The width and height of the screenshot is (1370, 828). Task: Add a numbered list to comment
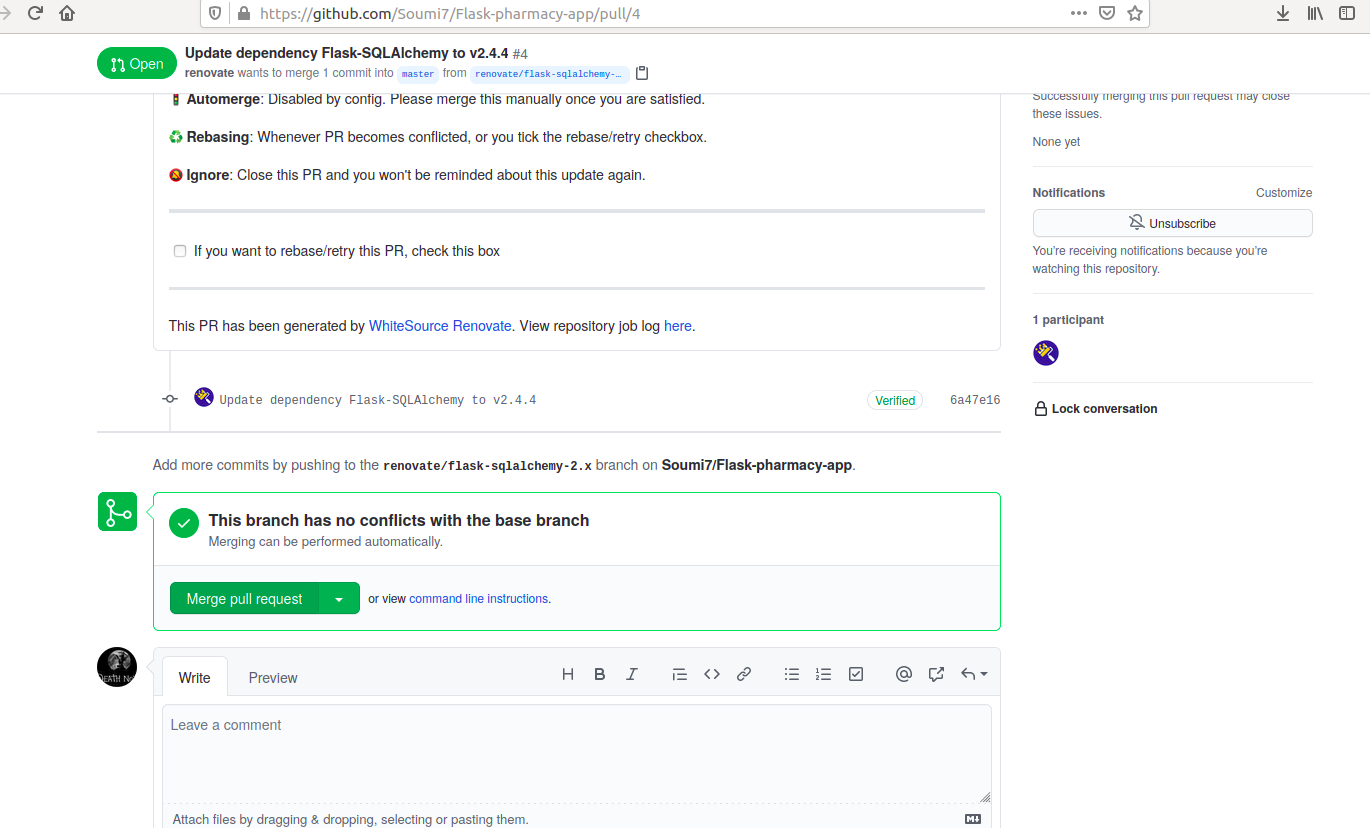824,674
